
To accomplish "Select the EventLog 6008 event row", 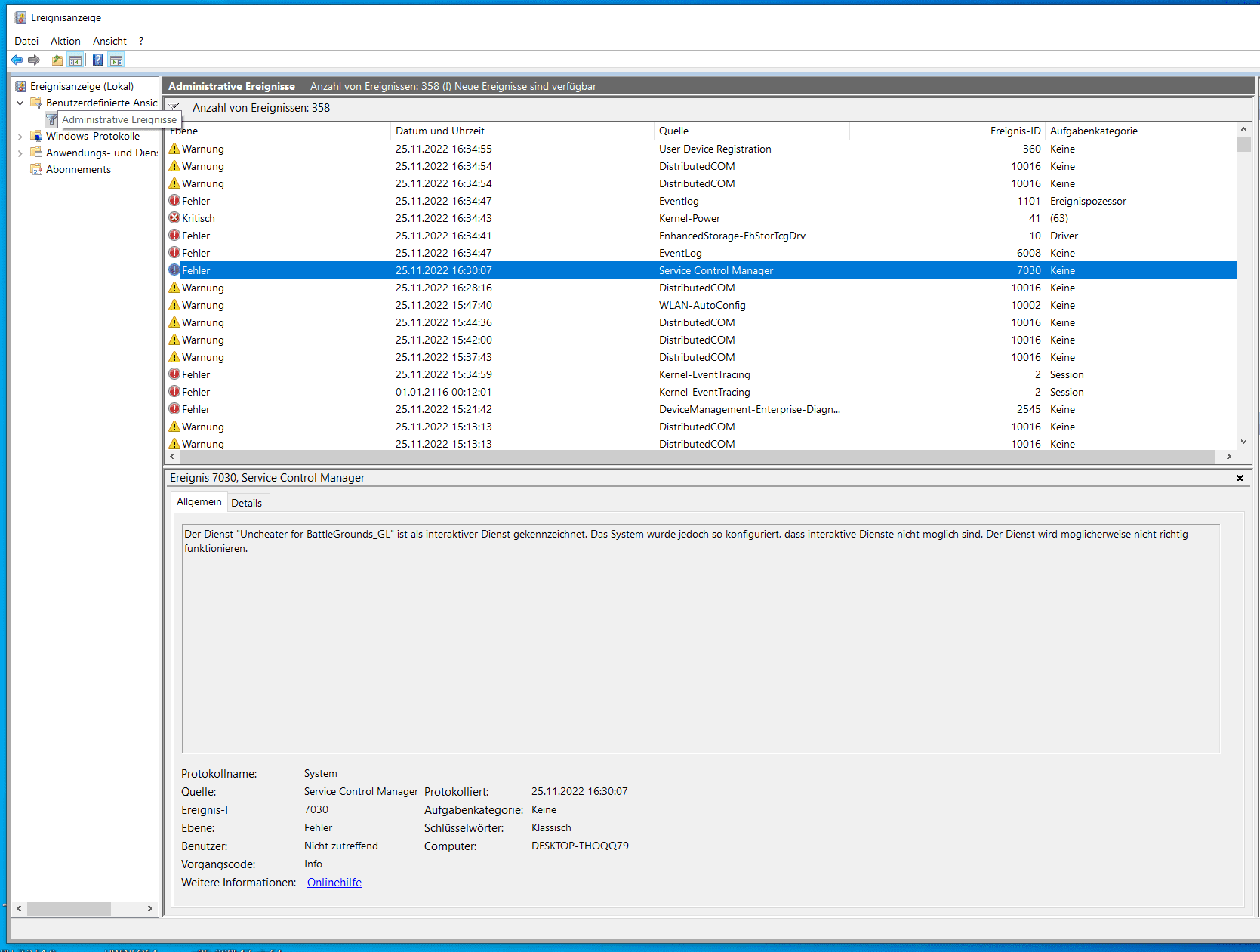I will click(x=701, y=253).
